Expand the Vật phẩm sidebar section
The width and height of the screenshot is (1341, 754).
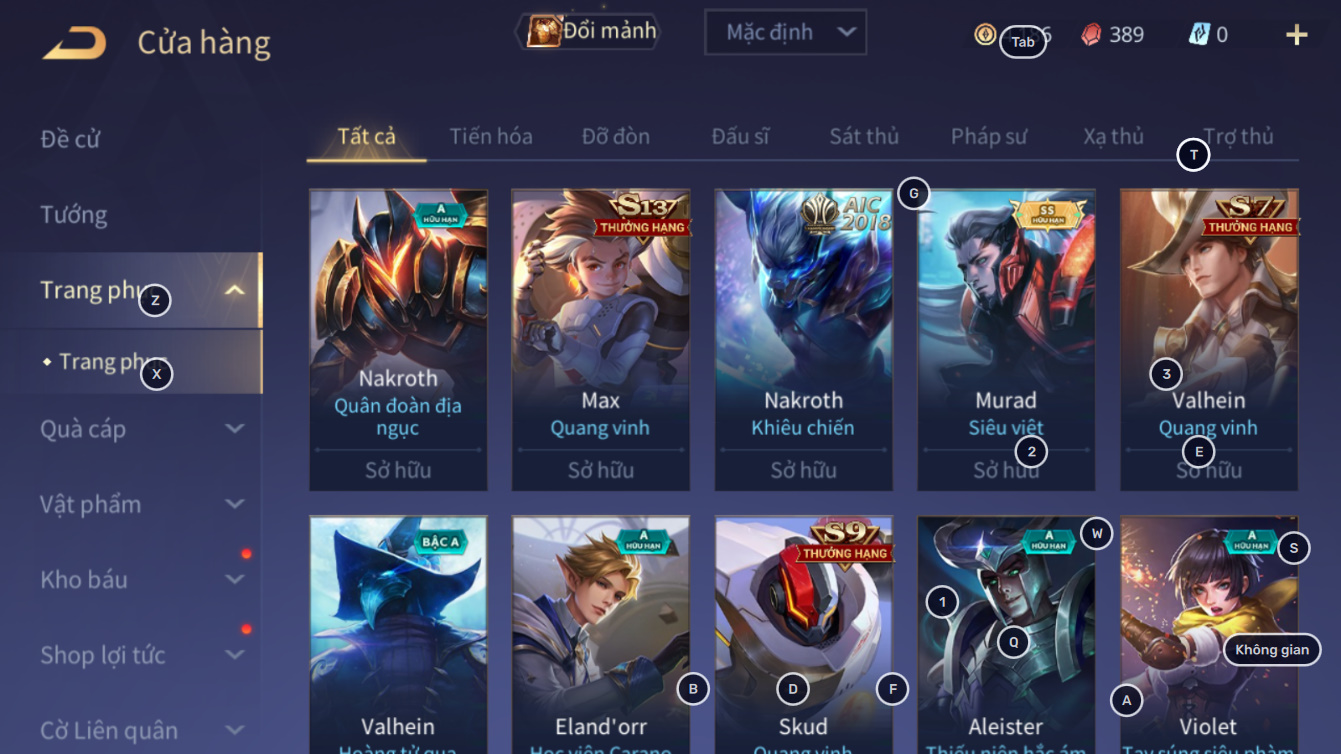click(234, 504)
